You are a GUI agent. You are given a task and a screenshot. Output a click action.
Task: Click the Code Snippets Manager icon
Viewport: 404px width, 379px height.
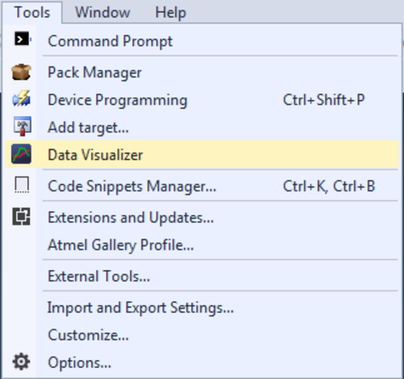click(x=22, y=185)
